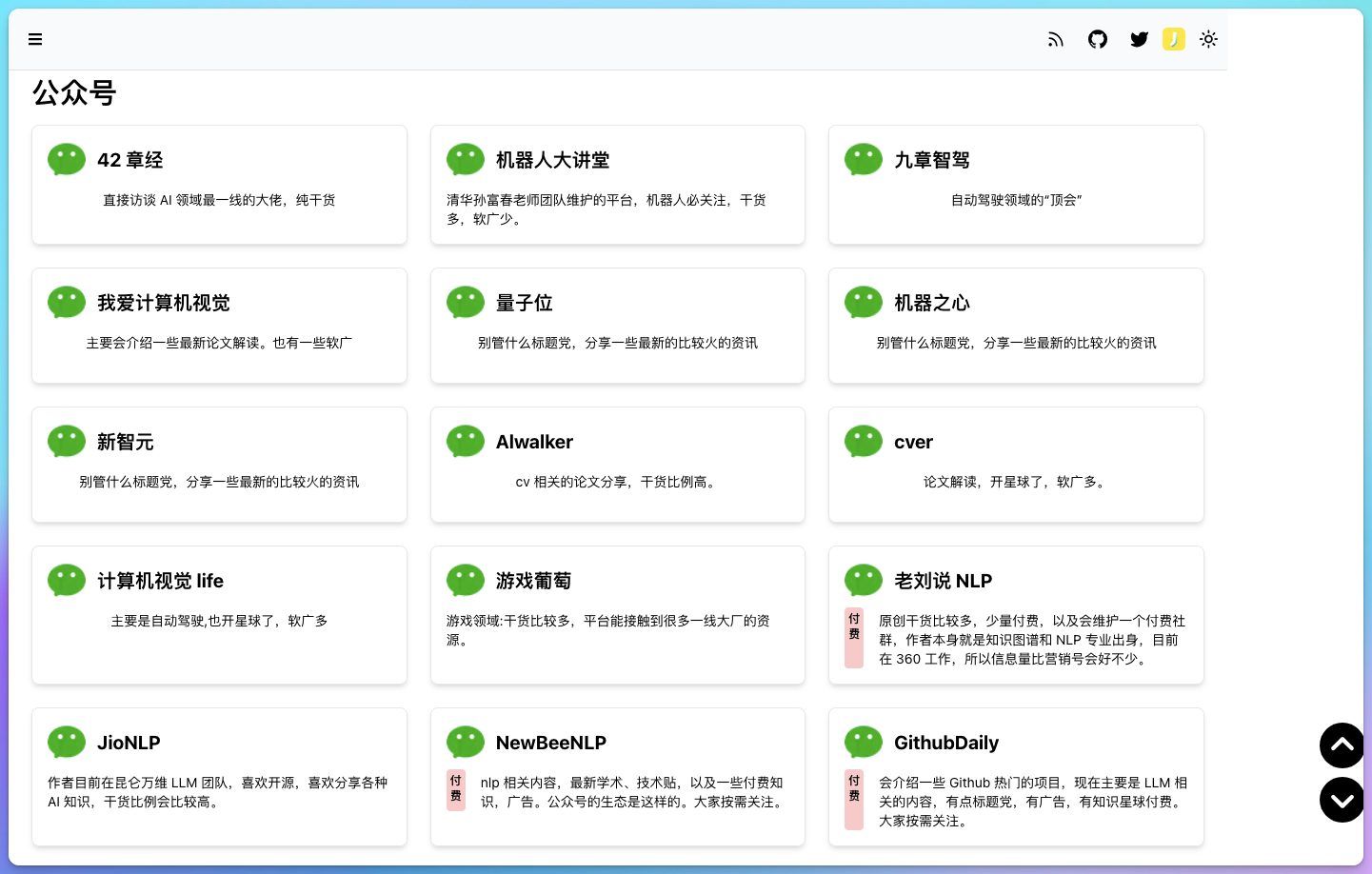Open the 老刘说 NLP title link
Screen dimensions: 1372x874
[x=943, y=581]
